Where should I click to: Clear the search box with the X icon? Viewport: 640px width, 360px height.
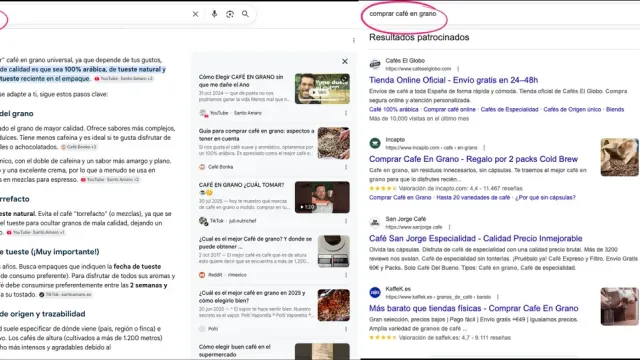click(x=196, y=14)
